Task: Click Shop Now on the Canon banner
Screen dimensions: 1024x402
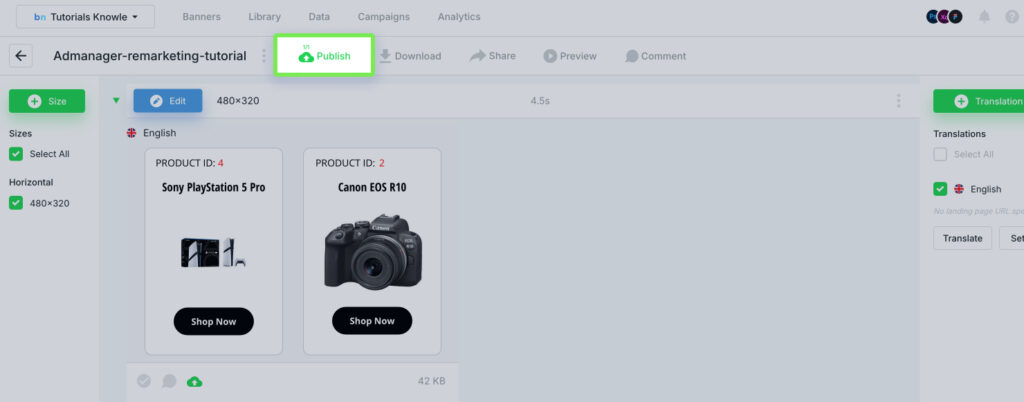Action: [x=372, y=320]
